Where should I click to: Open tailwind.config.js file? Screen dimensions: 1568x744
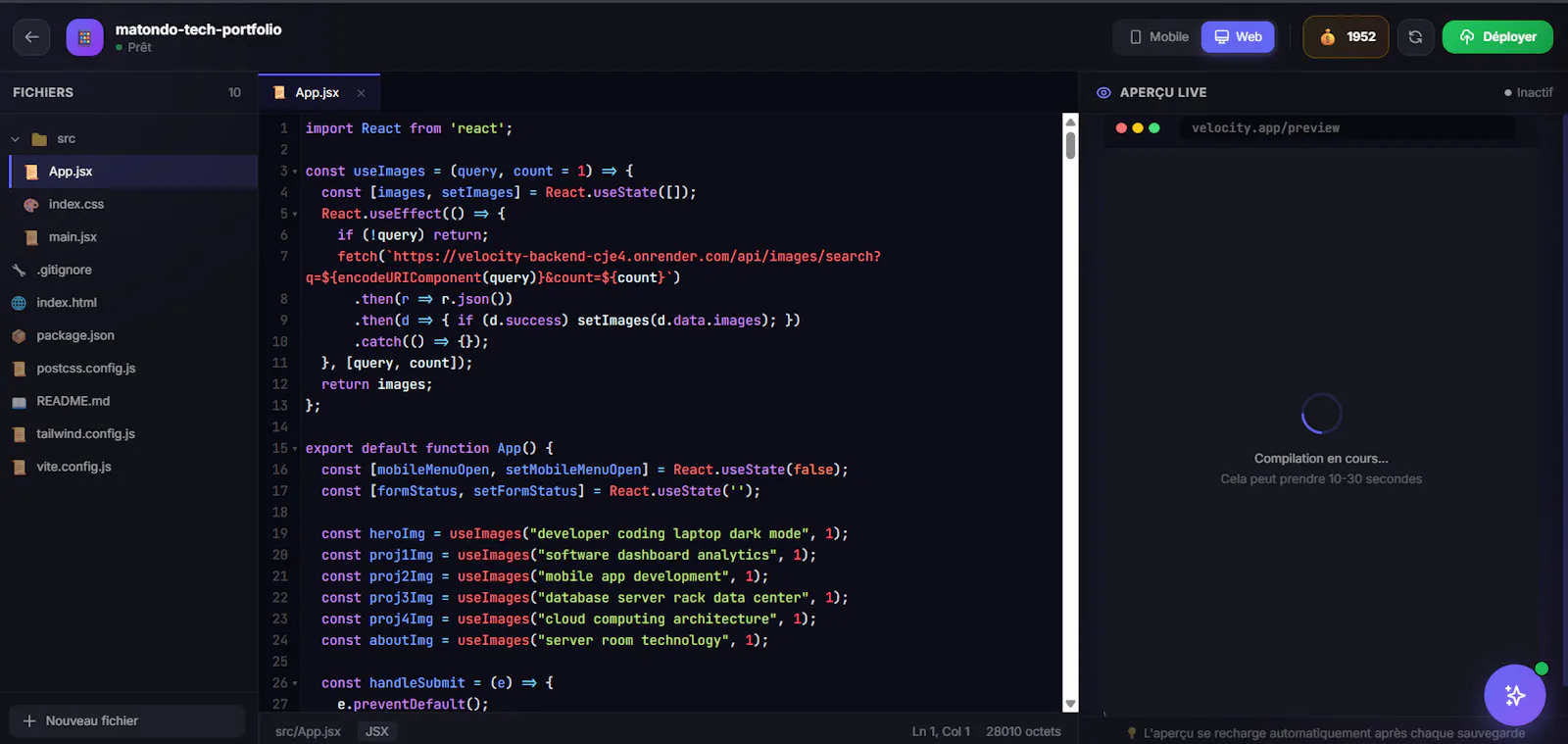(128, 434)
